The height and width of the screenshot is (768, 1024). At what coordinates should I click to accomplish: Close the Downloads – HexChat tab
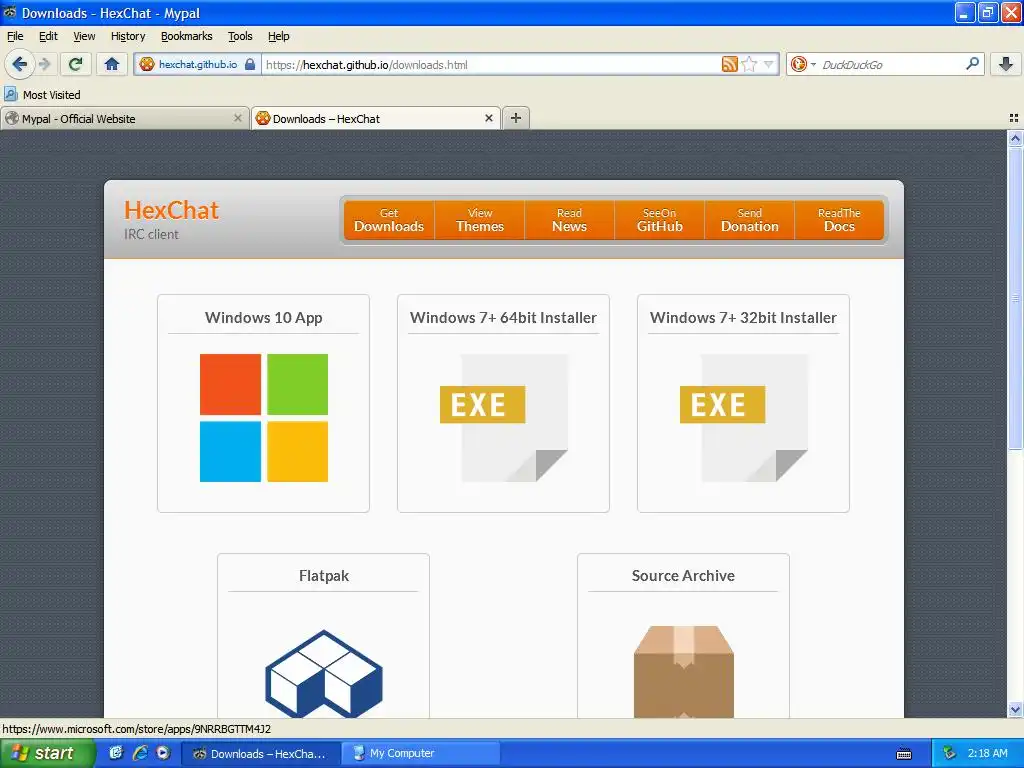(488, 118)
